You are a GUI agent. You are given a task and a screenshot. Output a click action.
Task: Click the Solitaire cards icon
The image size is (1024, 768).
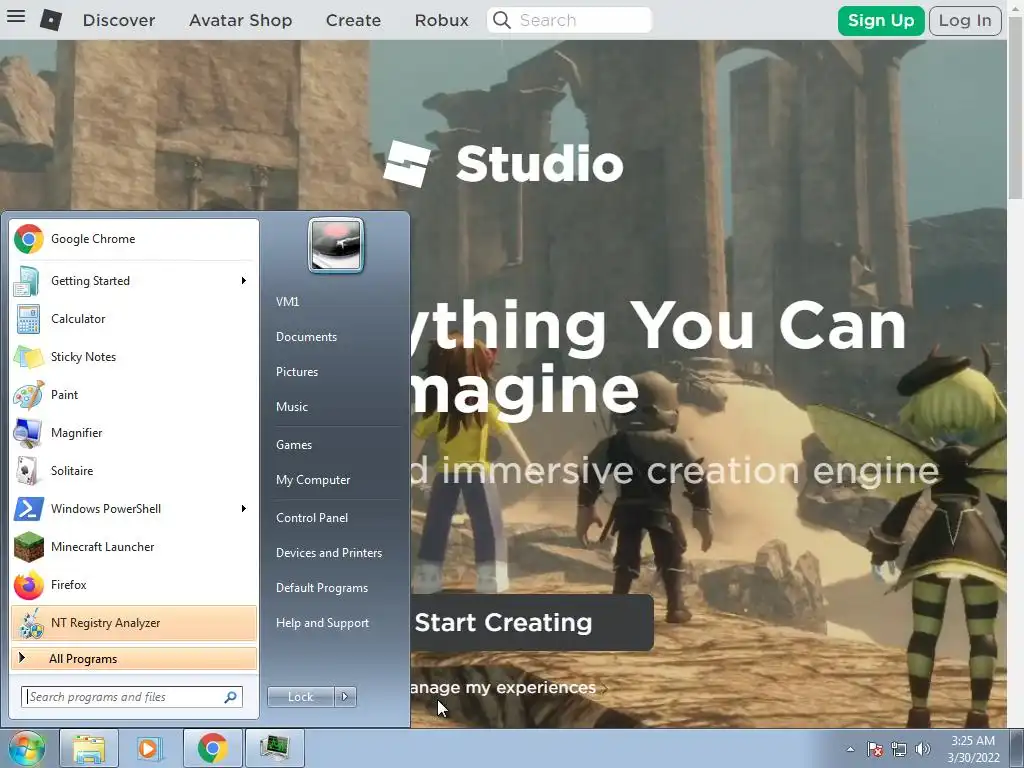point(29,470)
